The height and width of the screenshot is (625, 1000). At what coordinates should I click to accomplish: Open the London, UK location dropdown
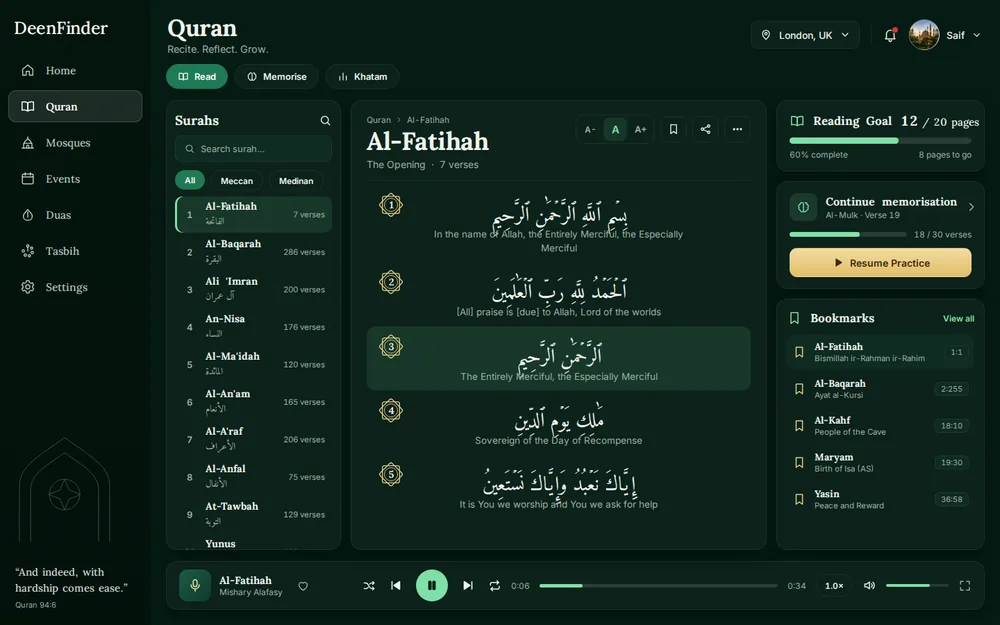[805, 35]
